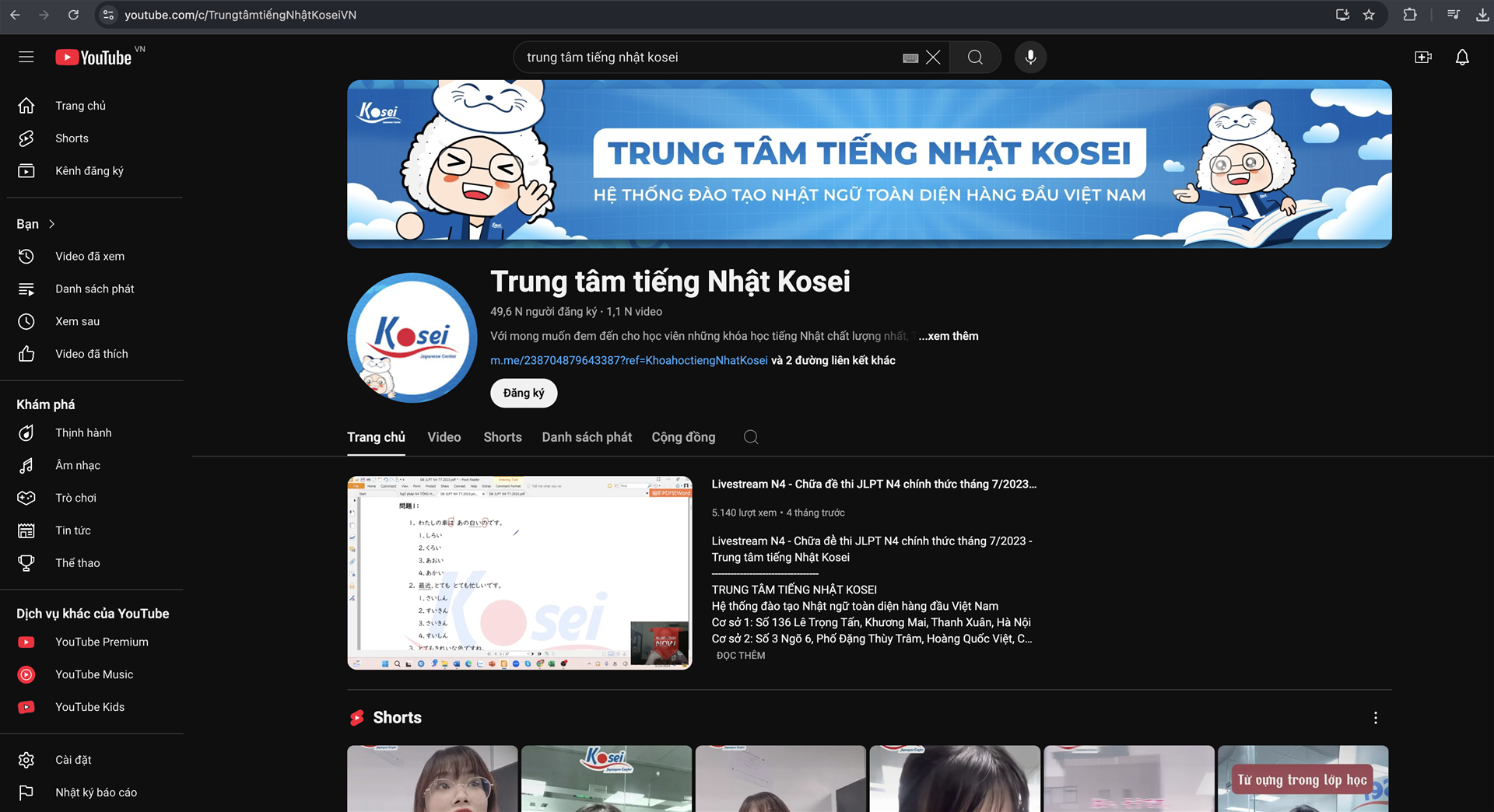Click the YouTube logo
The width and height of the screenshot is (1494, 812).
(x=94, y=58)
